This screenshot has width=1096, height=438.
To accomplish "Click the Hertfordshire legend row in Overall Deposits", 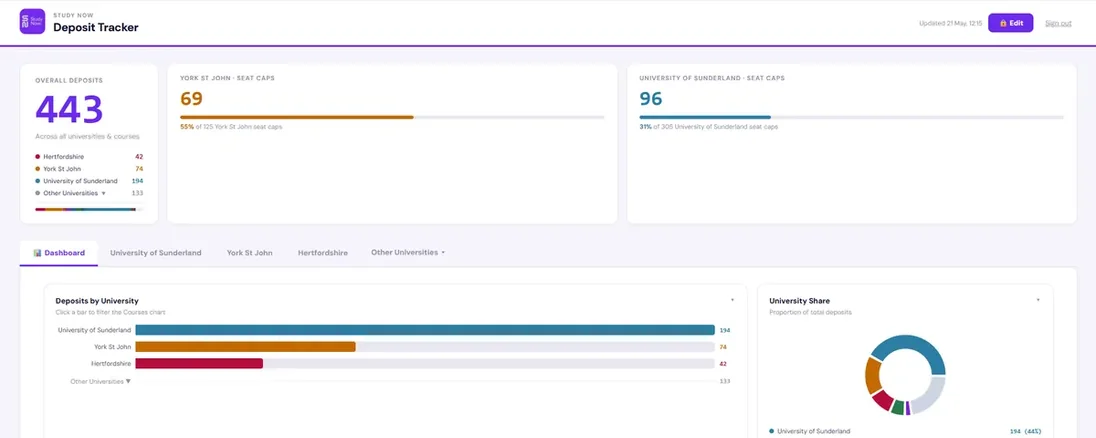I will coord(89,156).
